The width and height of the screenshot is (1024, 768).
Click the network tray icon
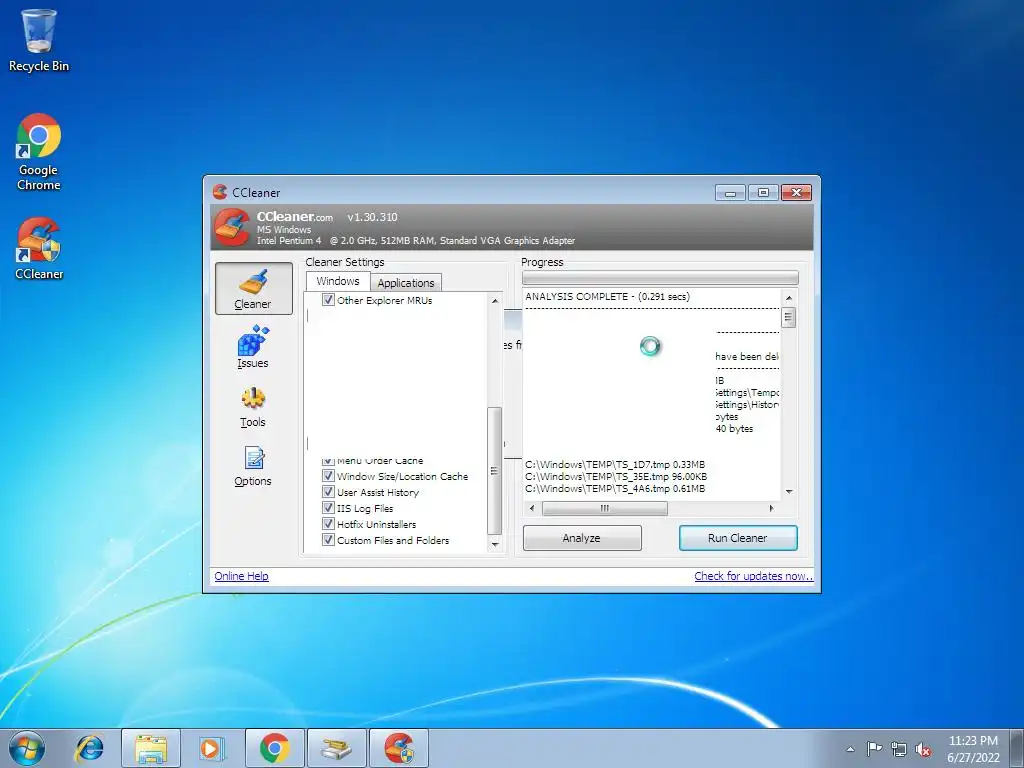click(x=899, y=749)
